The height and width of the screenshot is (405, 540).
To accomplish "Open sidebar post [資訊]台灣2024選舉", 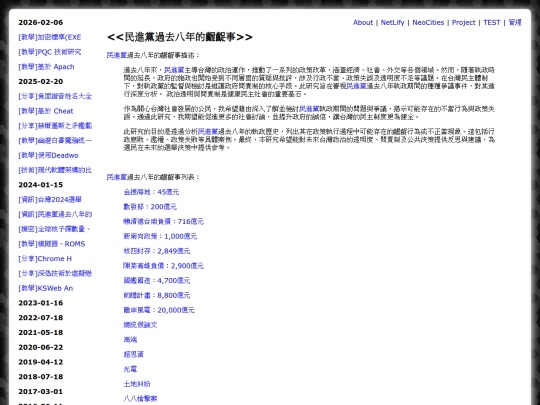I will 50,200.
